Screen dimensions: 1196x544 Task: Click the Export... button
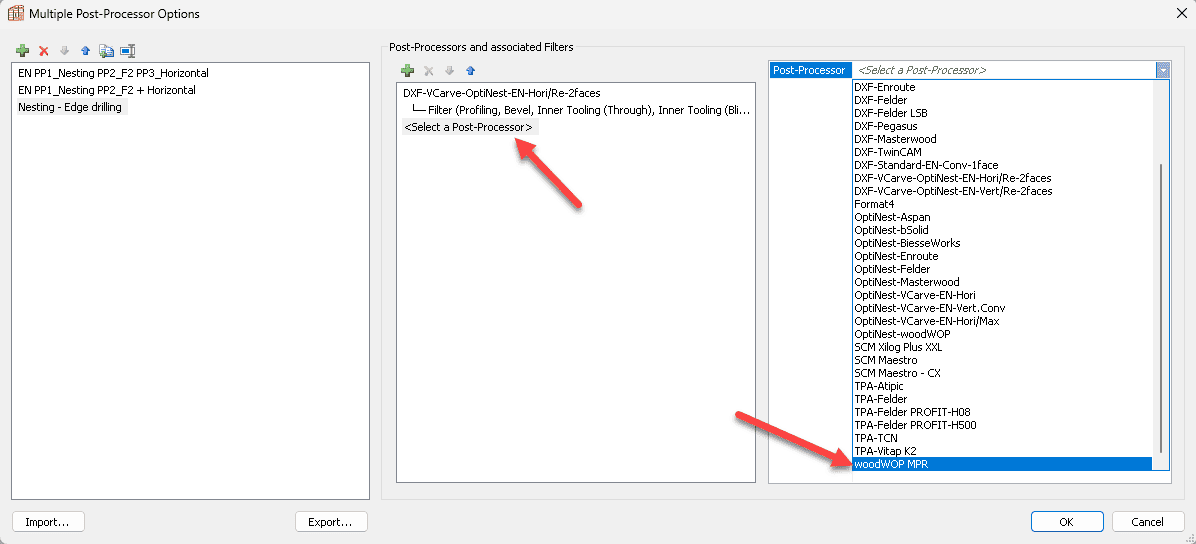[331, 522]
